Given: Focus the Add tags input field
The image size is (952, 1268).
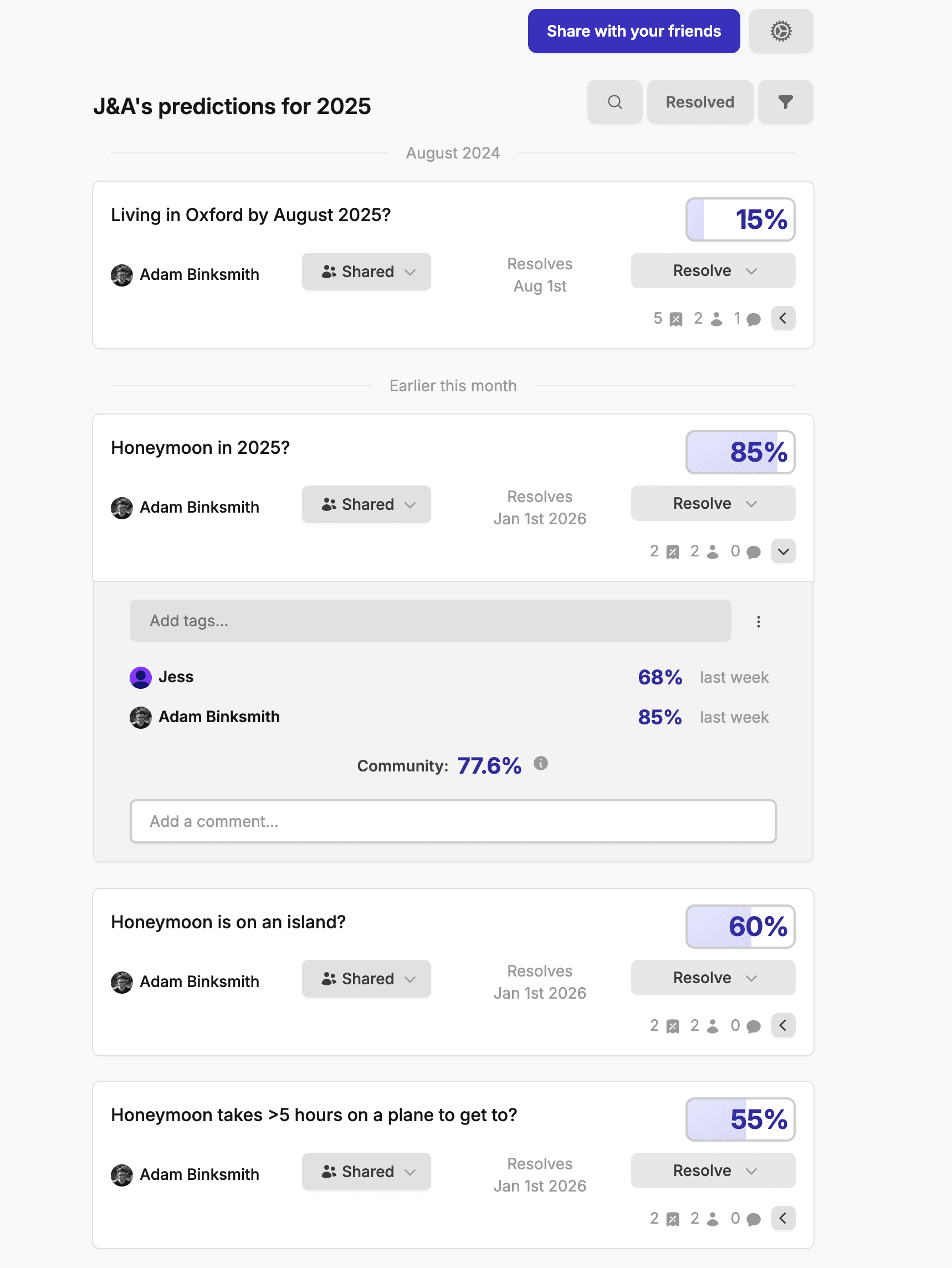Looking at the screenshot, I should tap(430, 621).
